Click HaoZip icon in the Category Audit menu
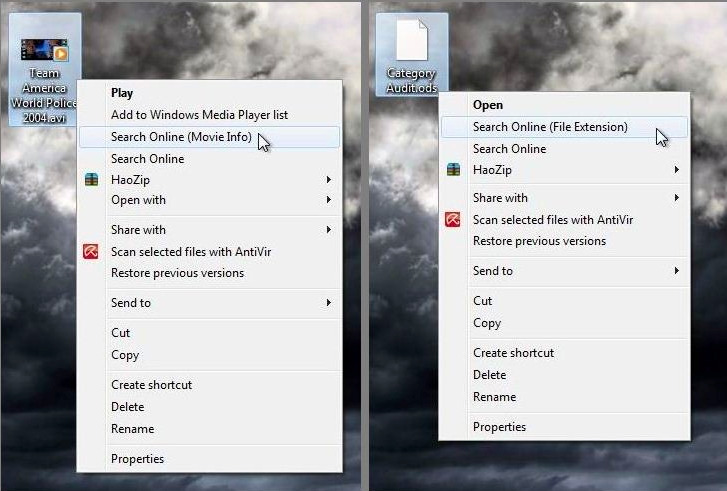Image resolution: width=727 pixels, height=491 pixels. (x=453, y=170)
